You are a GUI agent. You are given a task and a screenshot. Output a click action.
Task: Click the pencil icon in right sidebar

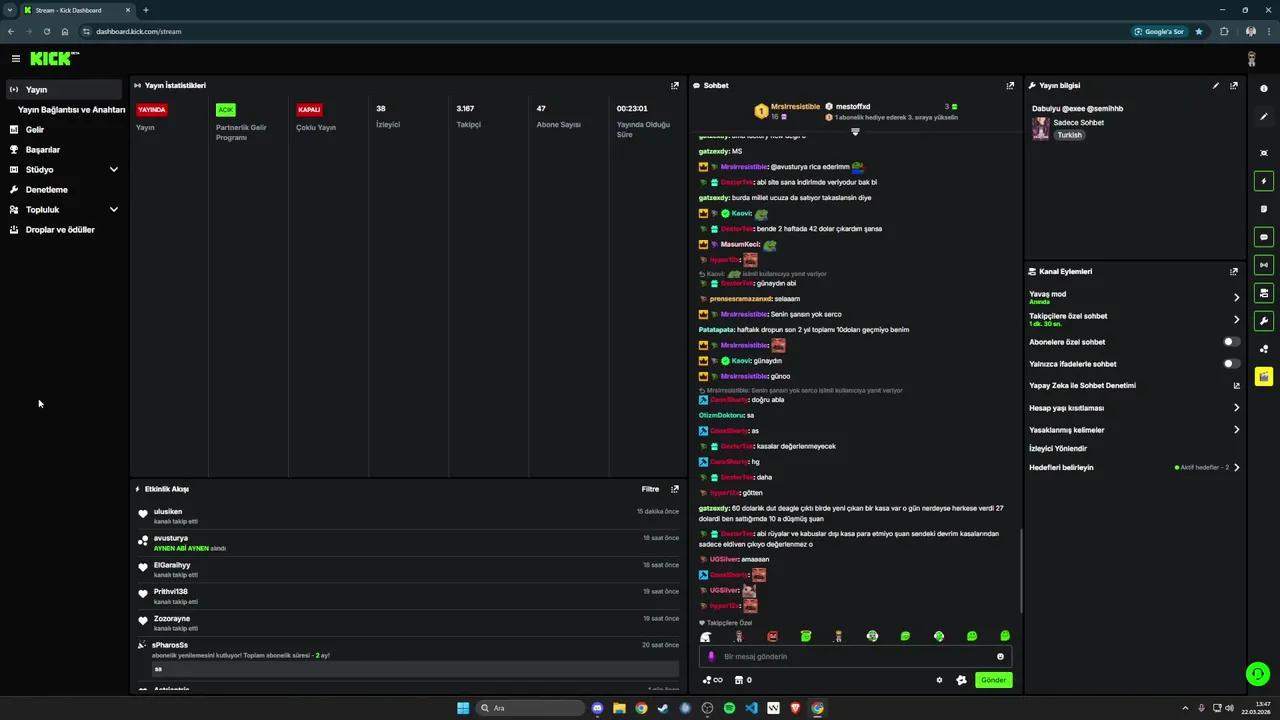(x=1264, y=117)
